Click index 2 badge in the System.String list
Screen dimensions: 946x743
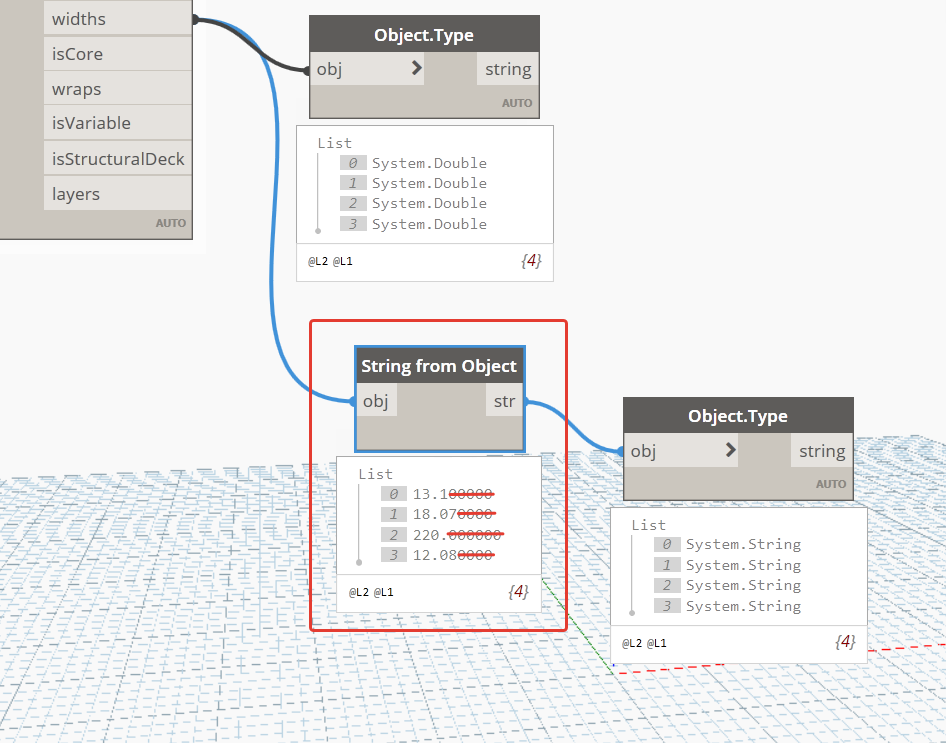(667, 585)
